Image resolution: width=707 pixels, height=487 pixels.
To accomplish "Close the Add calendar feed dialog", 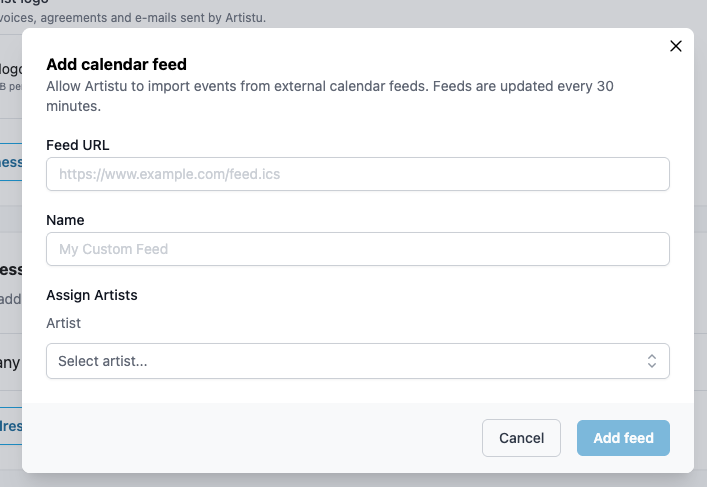I will tap(676, 46).
